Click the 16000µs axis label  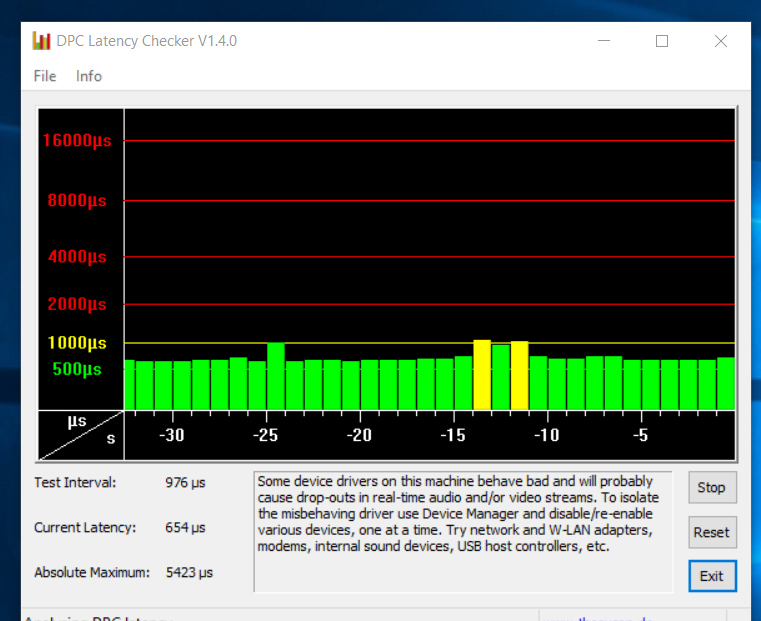coord(77,141)
